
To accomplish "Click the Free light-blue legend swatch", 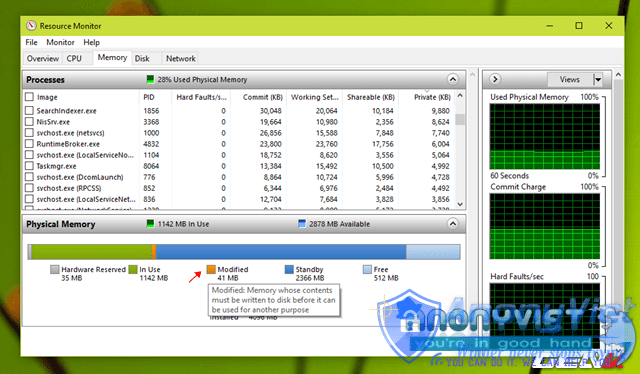I will pyautogui.click(x=367, y=269).
